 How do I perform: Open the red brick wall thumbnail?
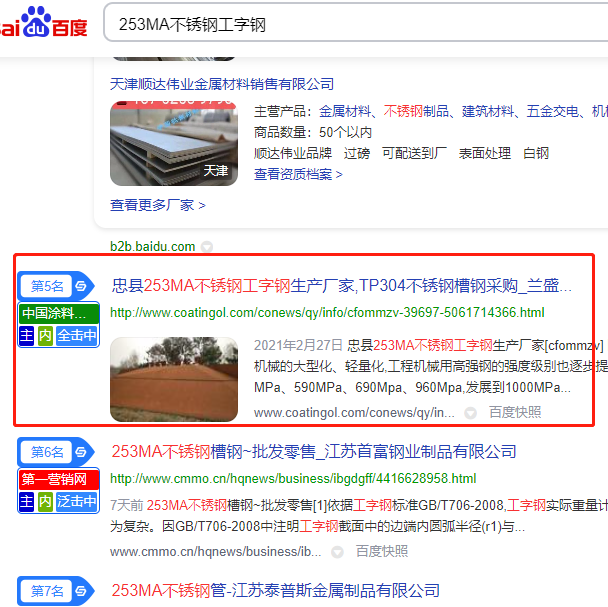174,379
